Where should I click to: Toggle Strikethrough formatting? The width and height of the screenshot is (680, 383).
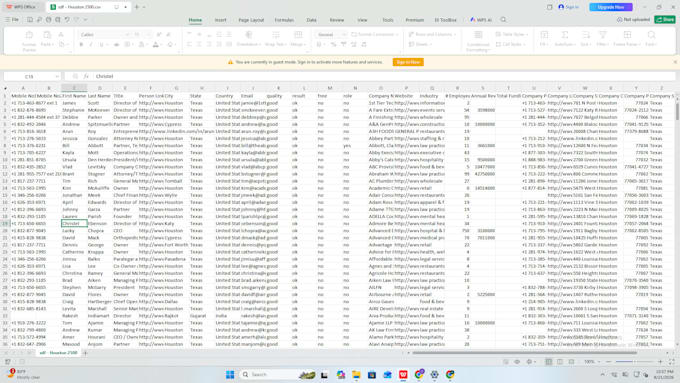pos(116,45)
